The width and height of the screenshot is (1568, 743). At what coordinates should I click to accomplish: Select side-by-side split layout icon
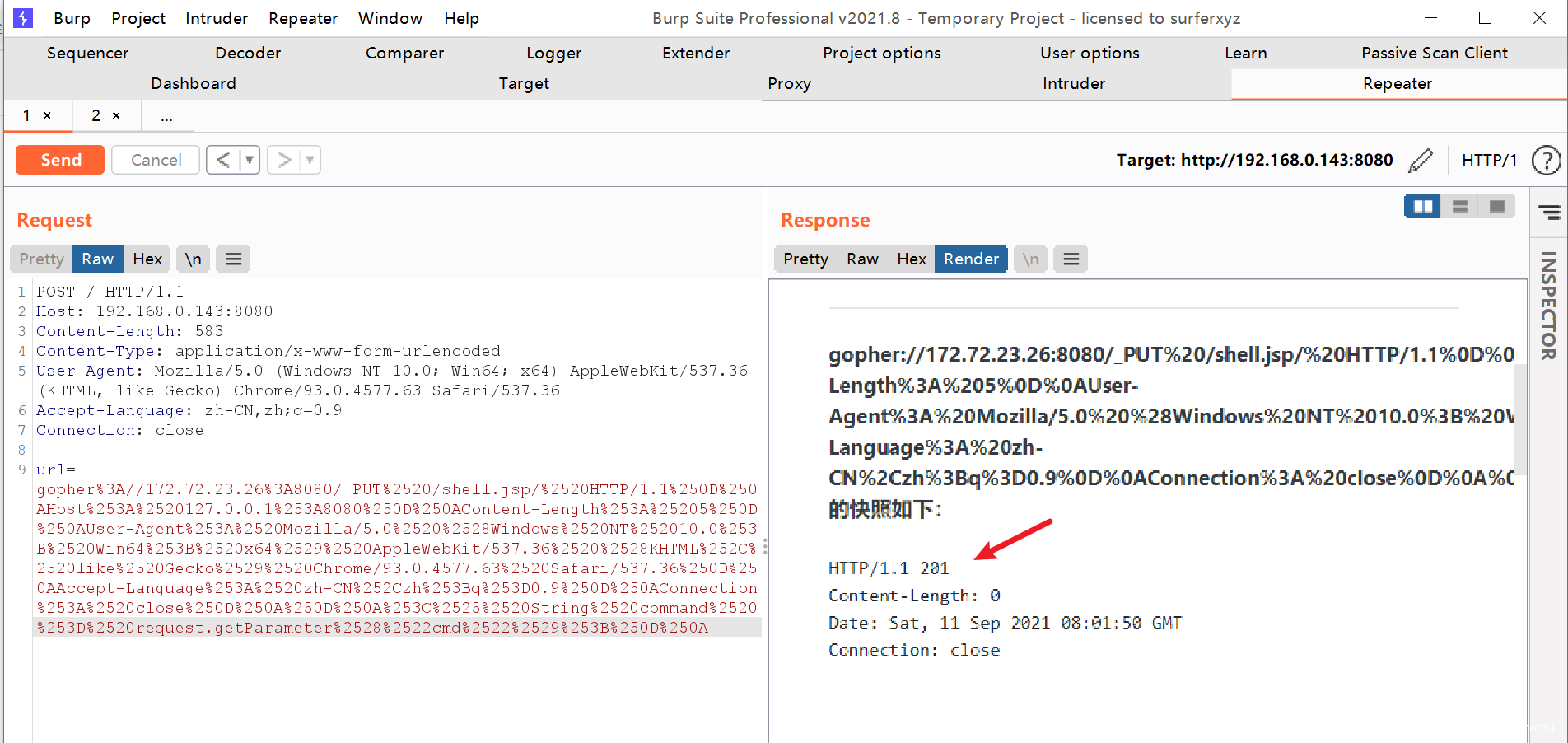(1422, 206)
